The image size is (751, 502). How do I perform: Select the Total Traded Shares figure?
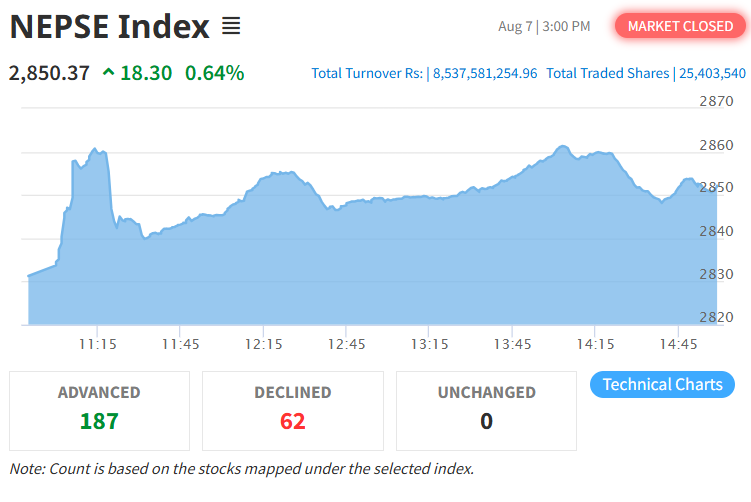[712, 73]
